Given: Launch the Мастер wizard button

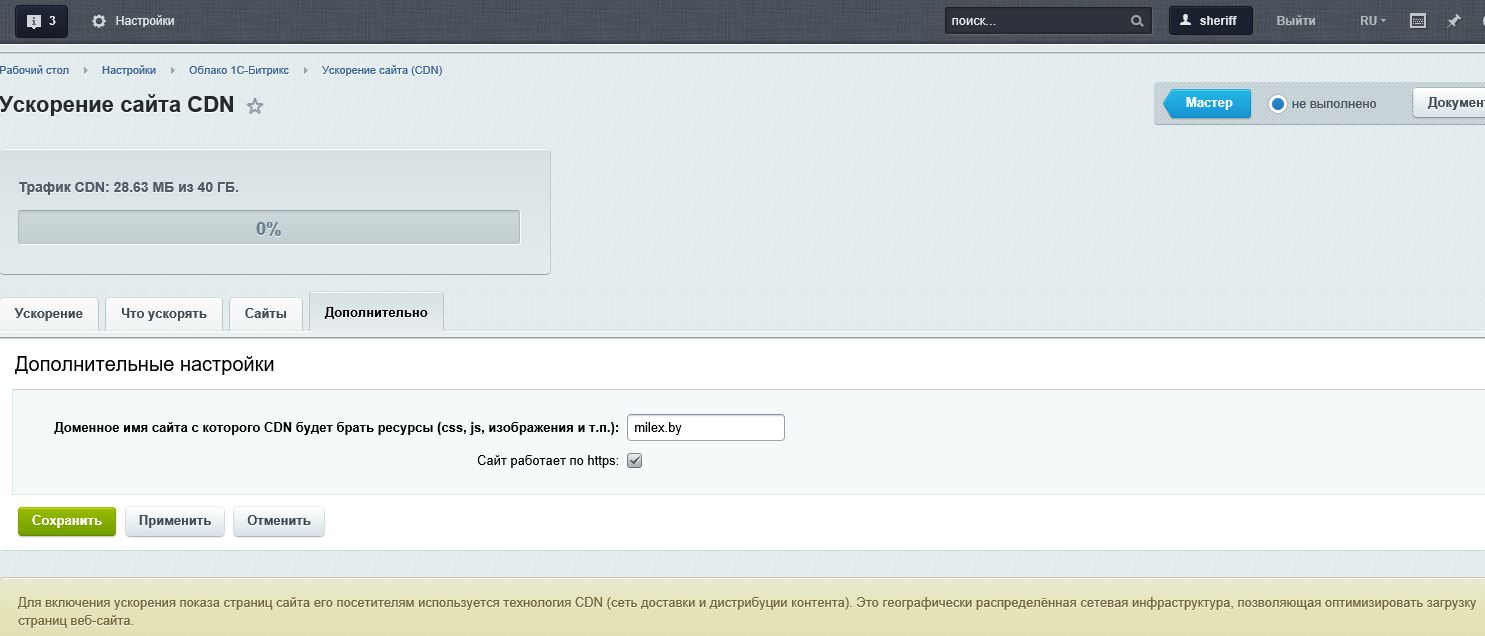Looking at the screenshot, I should pos(1208,103).
